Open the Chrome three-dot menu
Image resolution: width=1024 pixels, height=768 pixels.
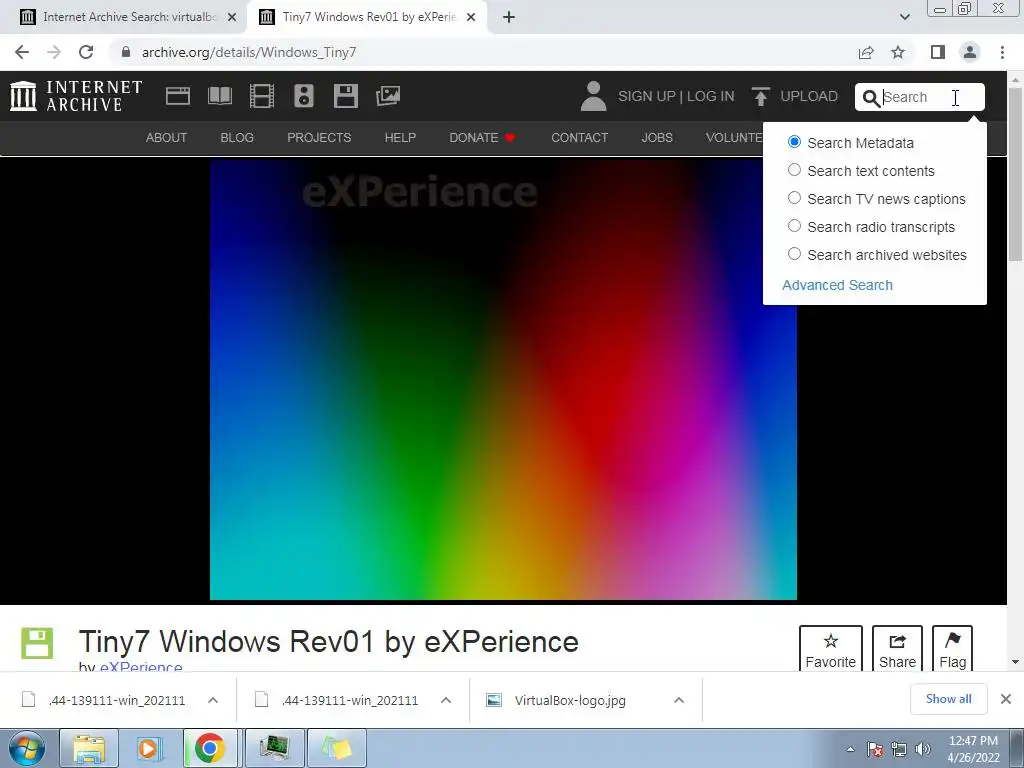pyautogui.click(x=1002, y=52)
